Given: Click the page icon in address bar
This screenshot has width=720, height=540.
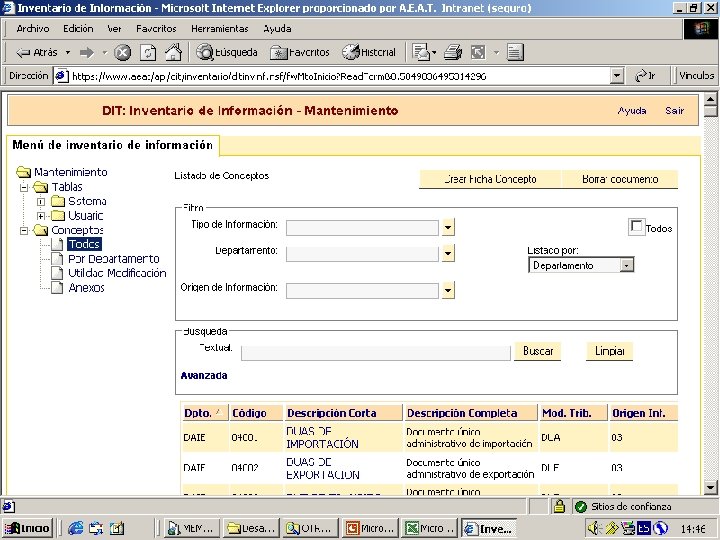Looking at the screenshot, I should [x=62, y=76].
